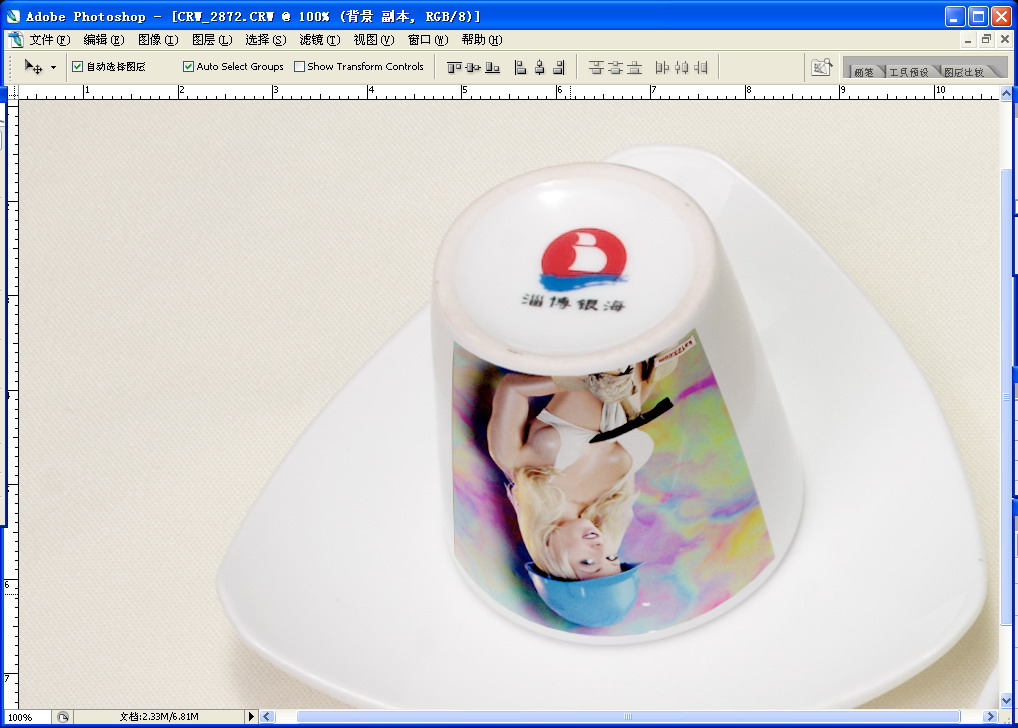Viewport: 1018px width, 728px height.
Task: Click the Move tool icon in options bar
Action: [33, 66]
